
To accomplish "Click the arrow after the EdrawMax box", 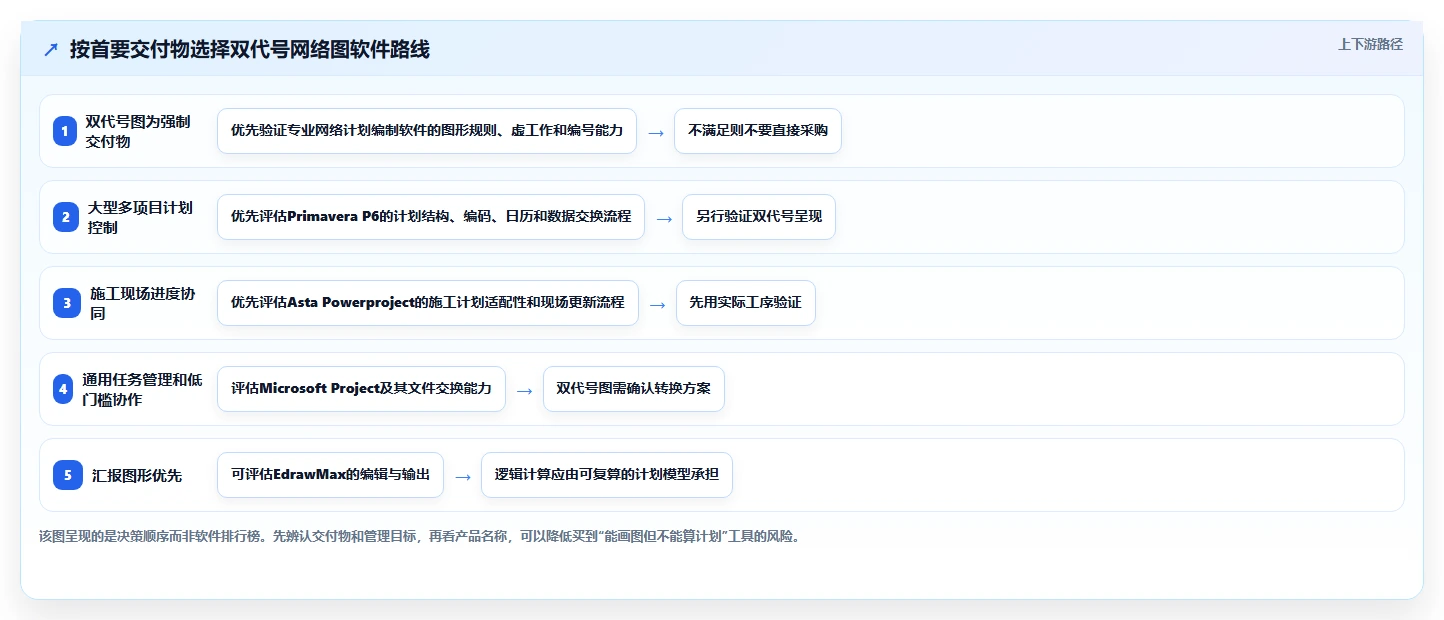I will (463, 476).
